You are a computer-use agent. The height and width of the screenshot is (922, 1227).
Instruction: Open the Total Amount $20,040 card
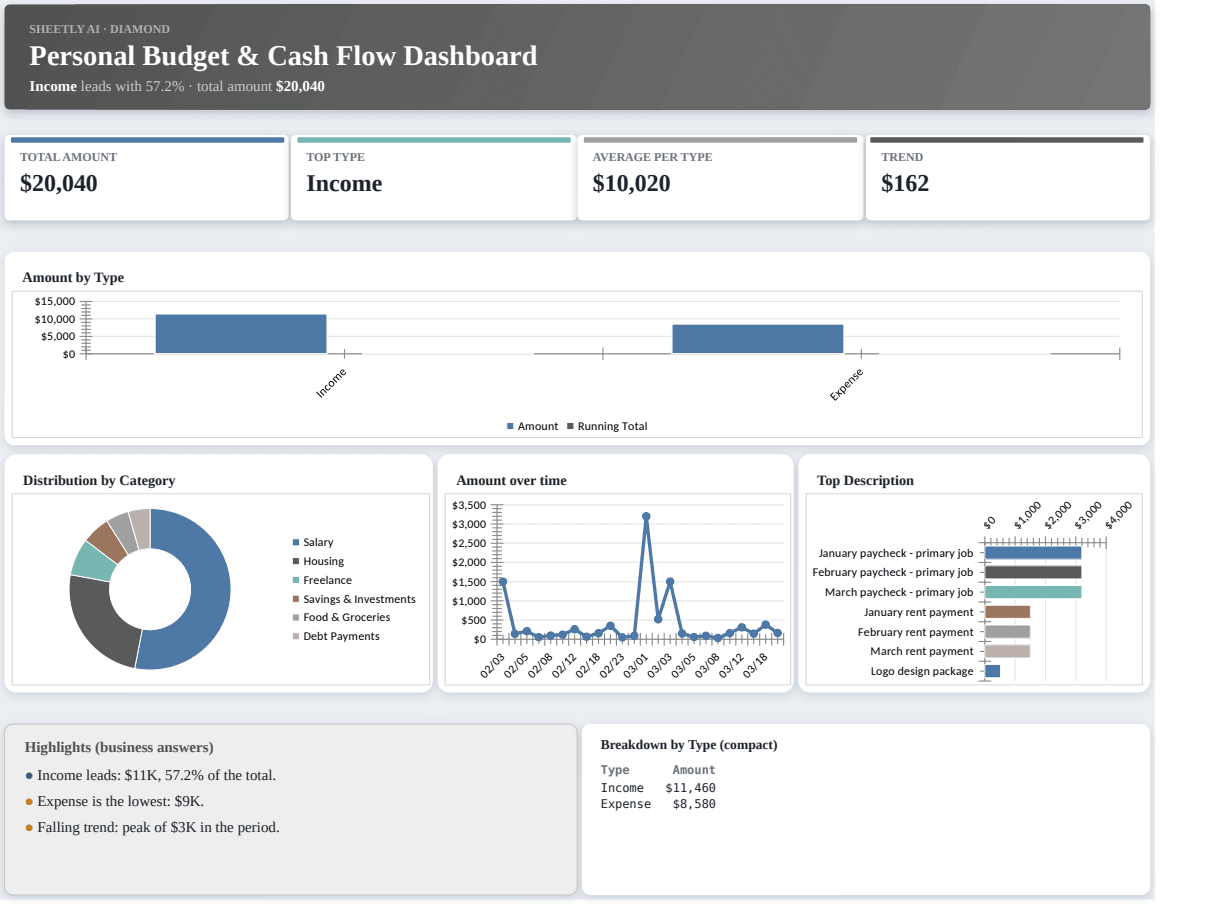[147, 178]
